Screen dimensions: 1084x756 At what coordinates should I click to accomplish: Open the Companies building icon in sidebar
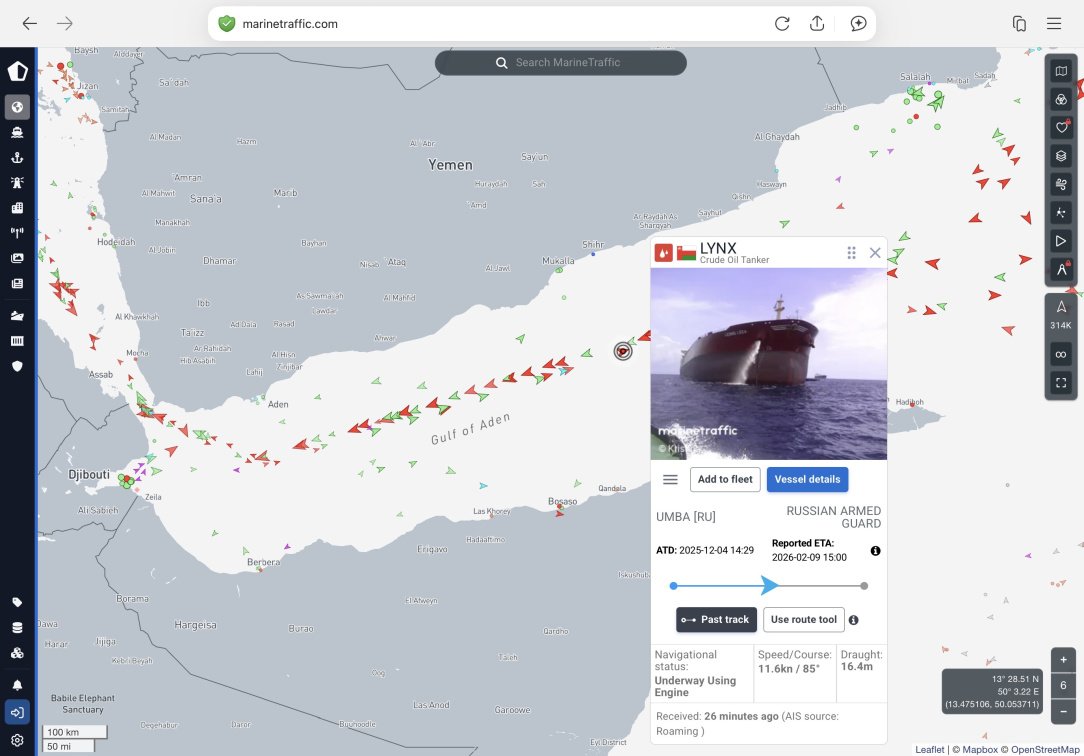pos(17,208)
